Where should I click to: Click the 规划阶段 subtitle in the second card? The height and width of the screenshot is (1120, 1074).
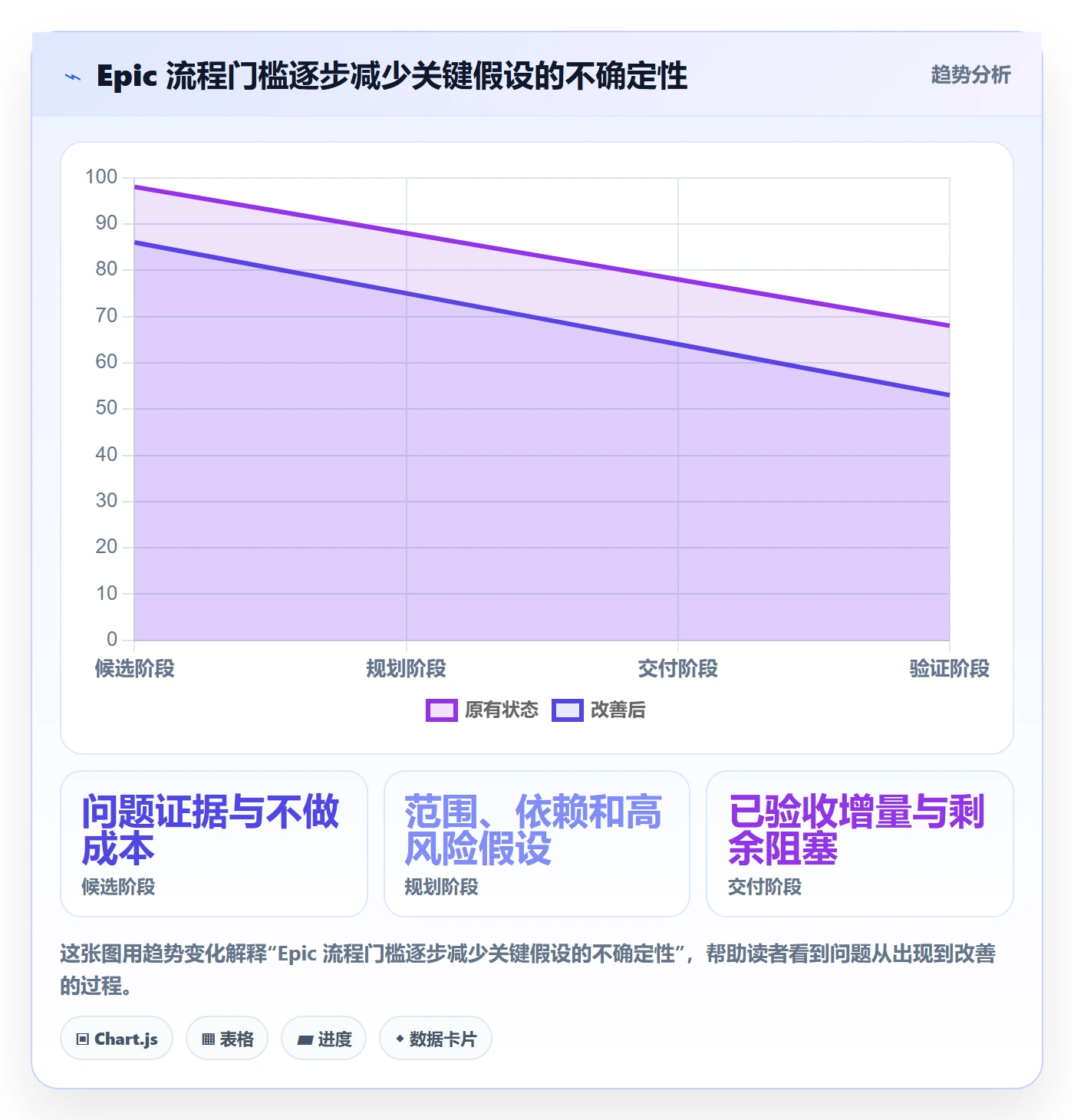pyautogui.click(x=441, y=887)
